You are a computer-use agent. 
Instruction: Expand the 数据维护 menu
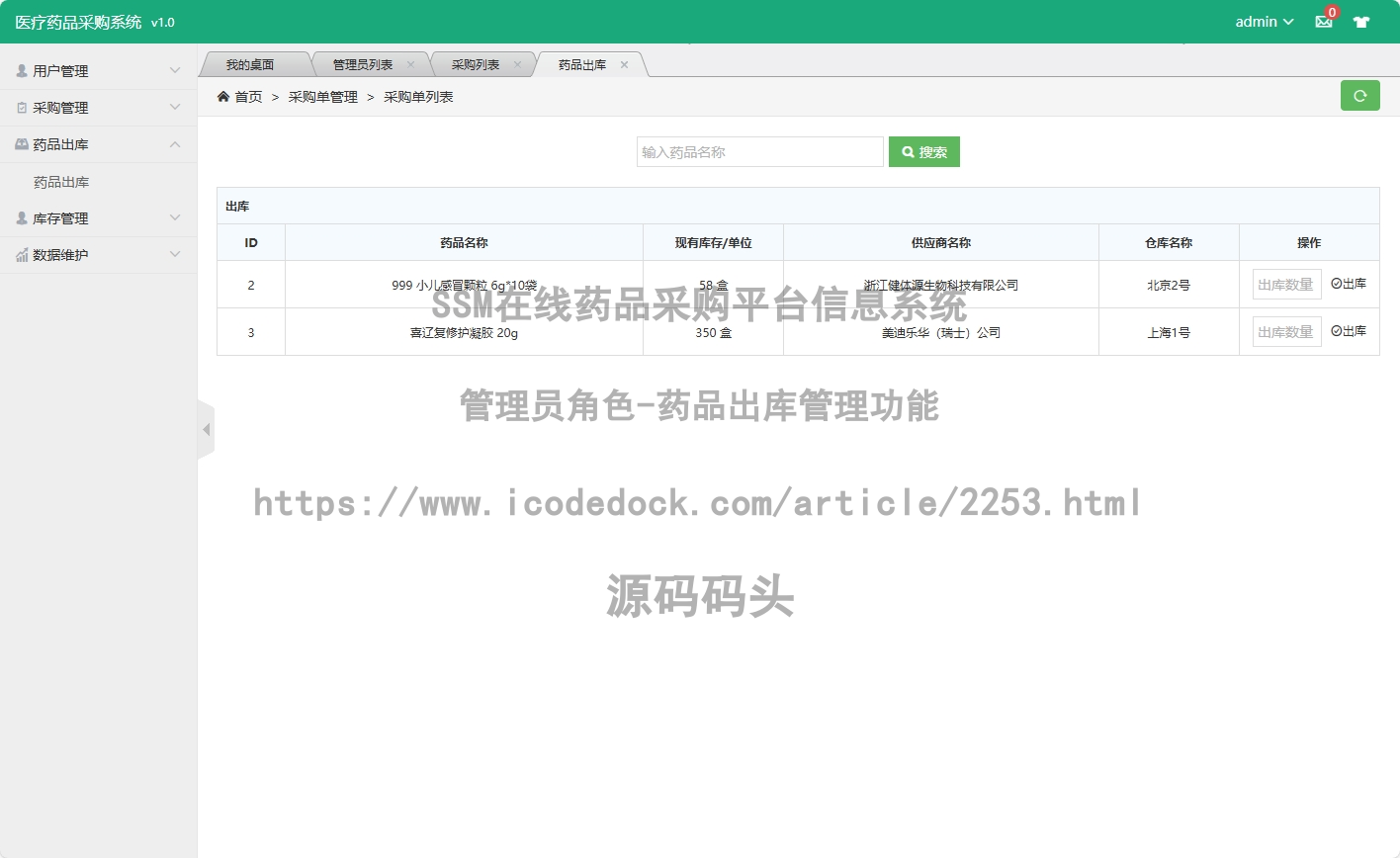pyautogui.click(x=99, y=255)
